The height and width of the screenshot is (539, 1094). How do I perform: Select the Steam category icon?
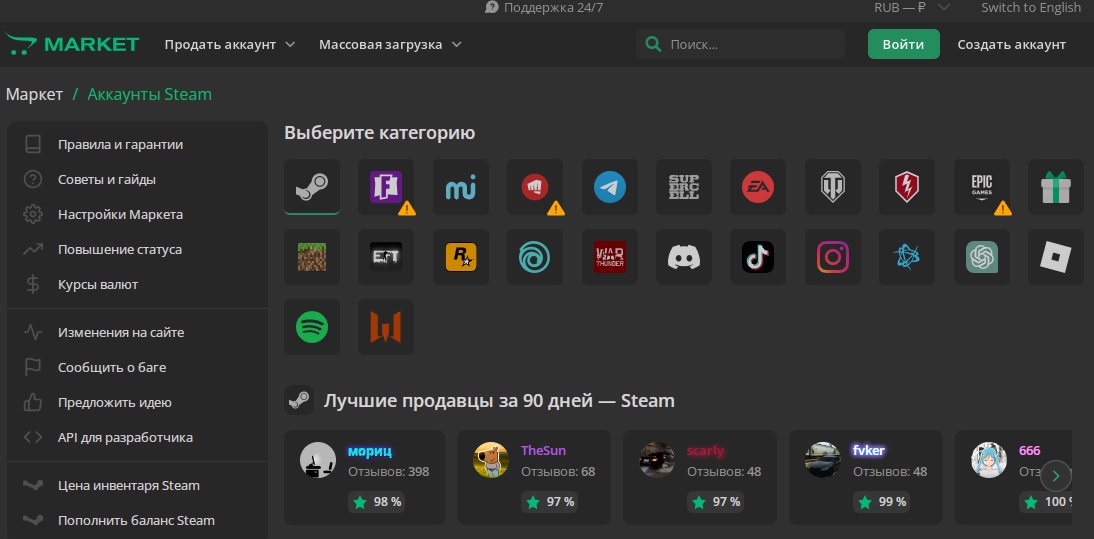point(312,187)
